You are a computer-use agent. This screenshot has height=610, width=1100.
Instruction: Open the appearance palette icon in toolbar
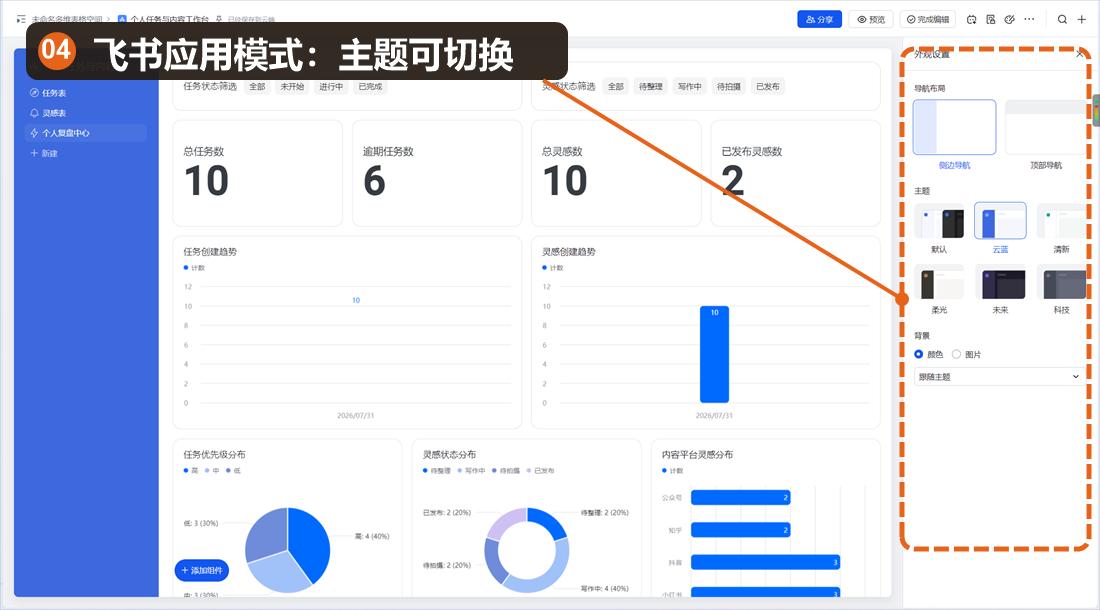tap(1010, 20)
